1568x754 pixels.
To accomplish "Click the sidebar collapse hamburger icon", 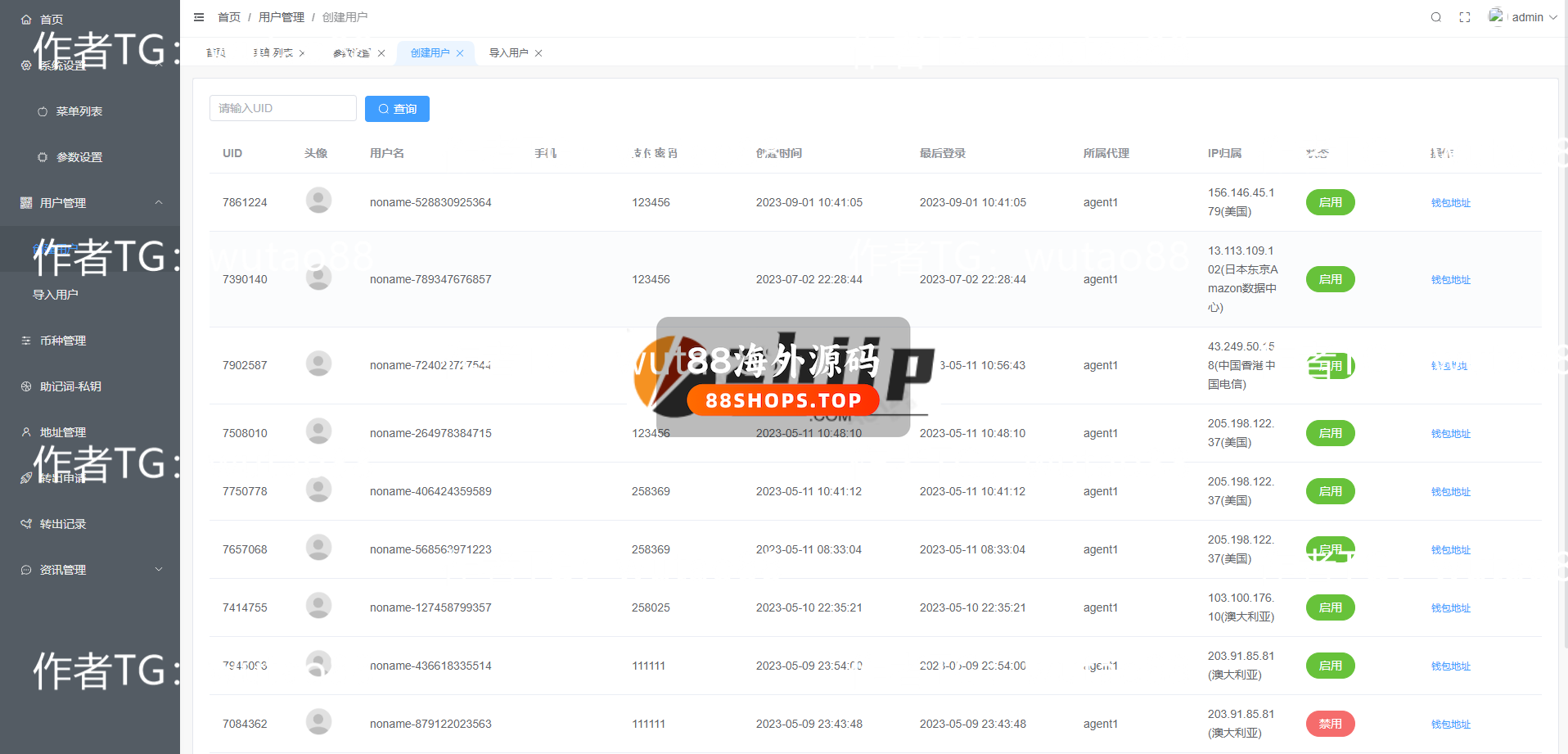I will tap(199, 17).
